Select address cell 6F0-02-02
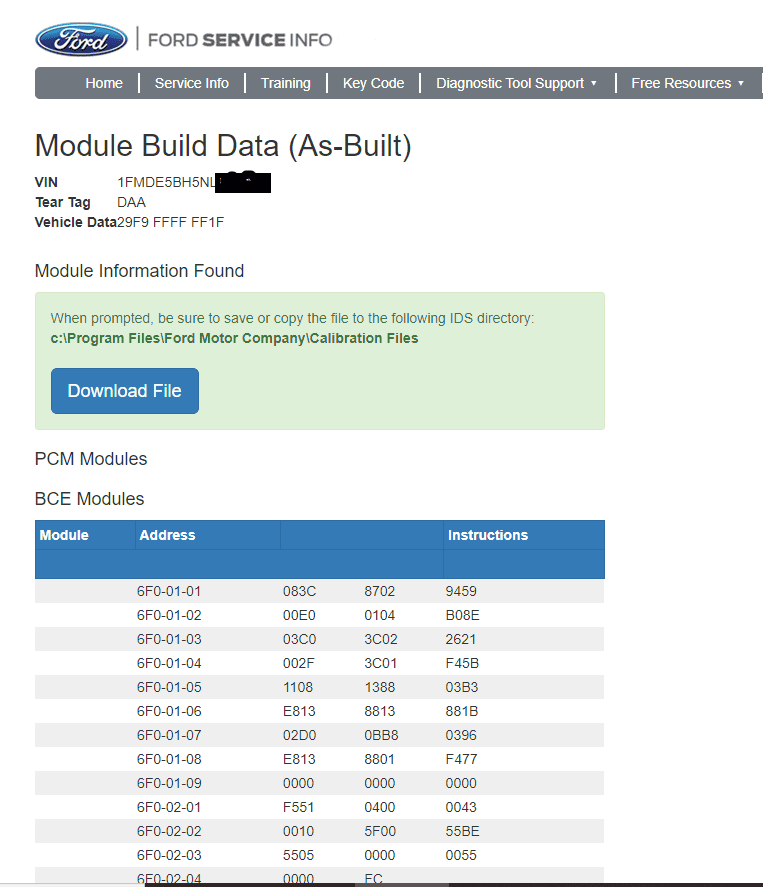This screenshot has width=763, height=887. pos(169,832)
